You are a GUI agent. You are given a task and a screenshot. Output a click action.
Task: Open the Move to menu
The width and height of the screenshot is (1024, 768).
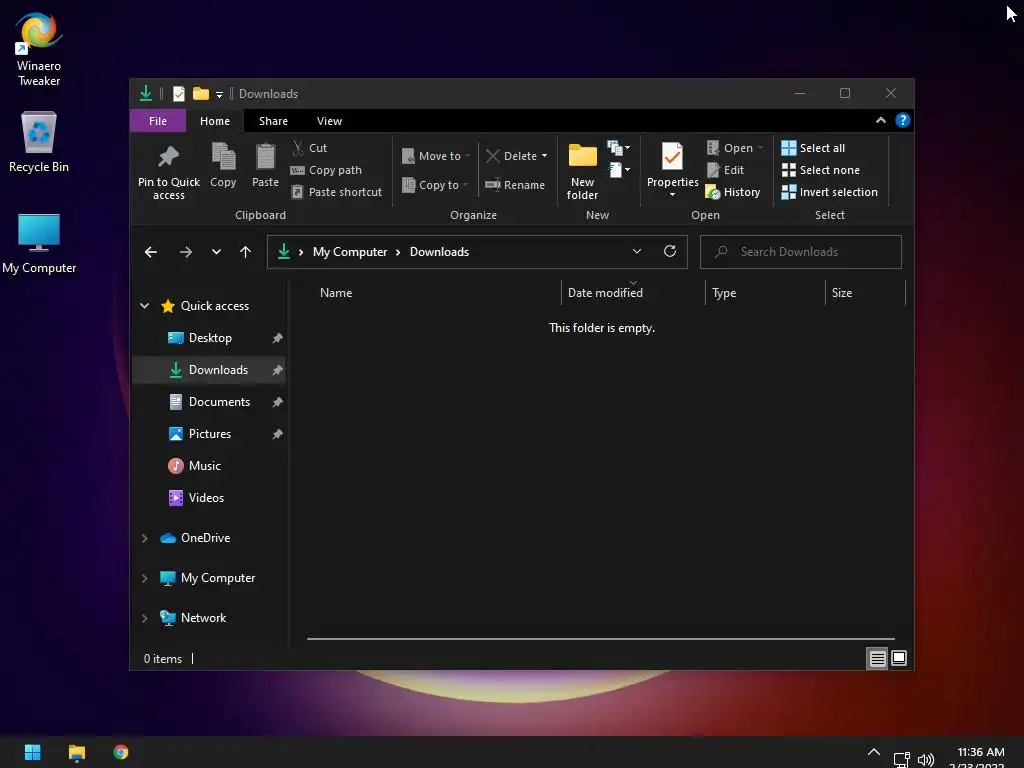(435, 156)
